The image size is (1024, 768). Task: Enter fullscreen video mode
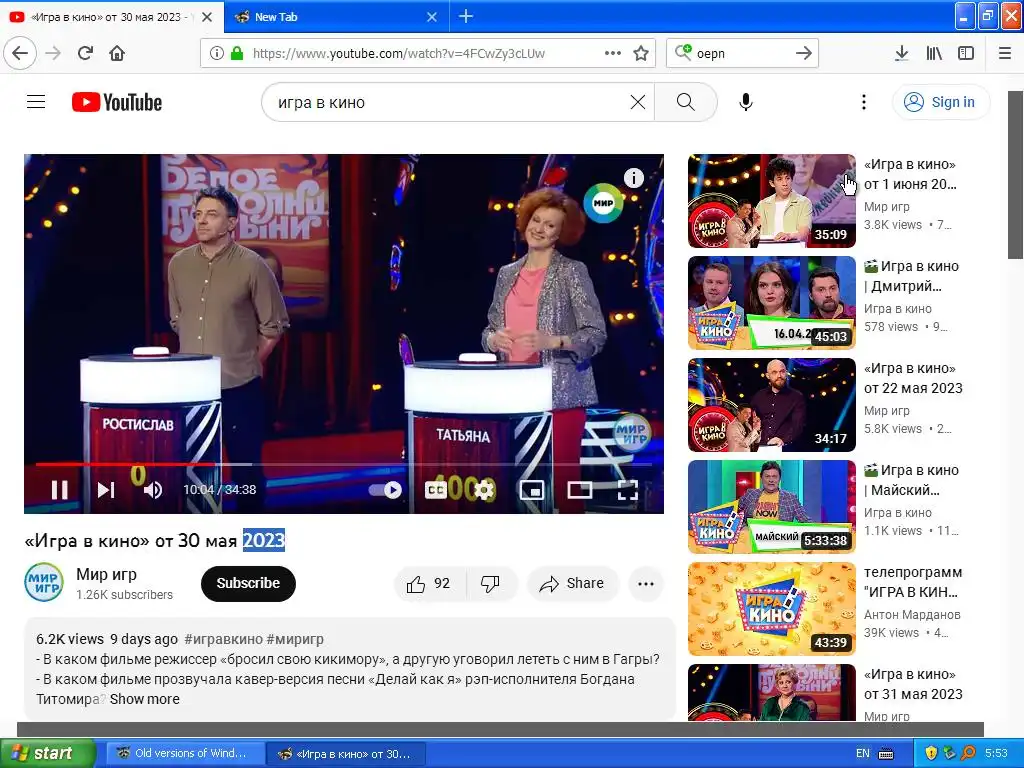point(628,490)
